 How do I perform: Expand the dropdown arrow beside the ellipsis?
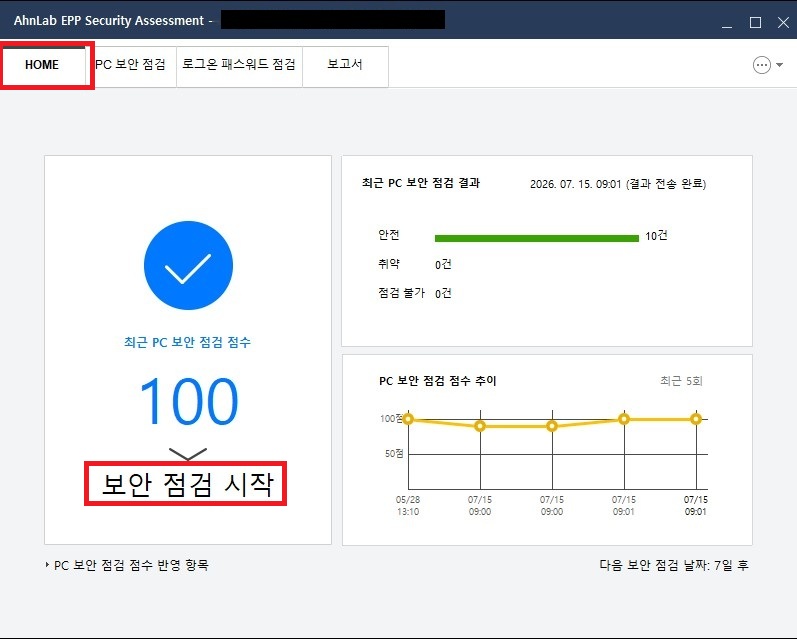click(x=779, y=65)
